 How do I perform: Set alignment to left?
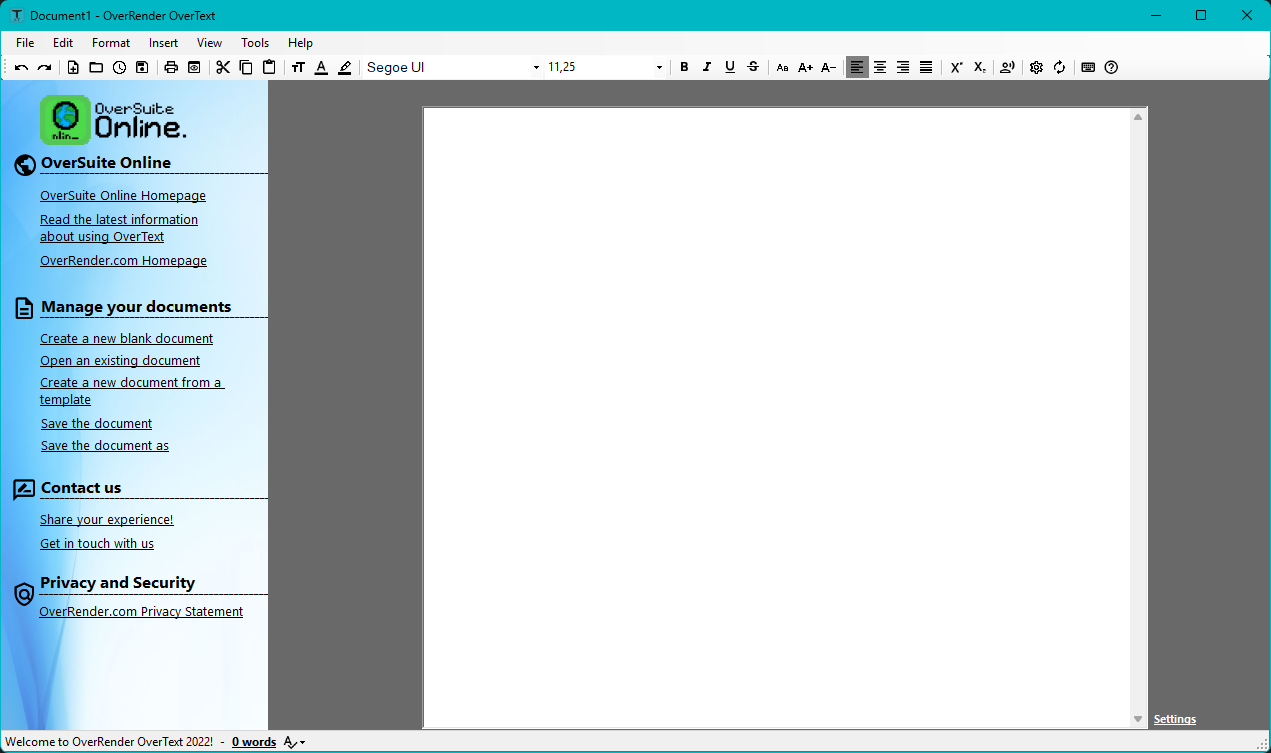pos(857,67)
